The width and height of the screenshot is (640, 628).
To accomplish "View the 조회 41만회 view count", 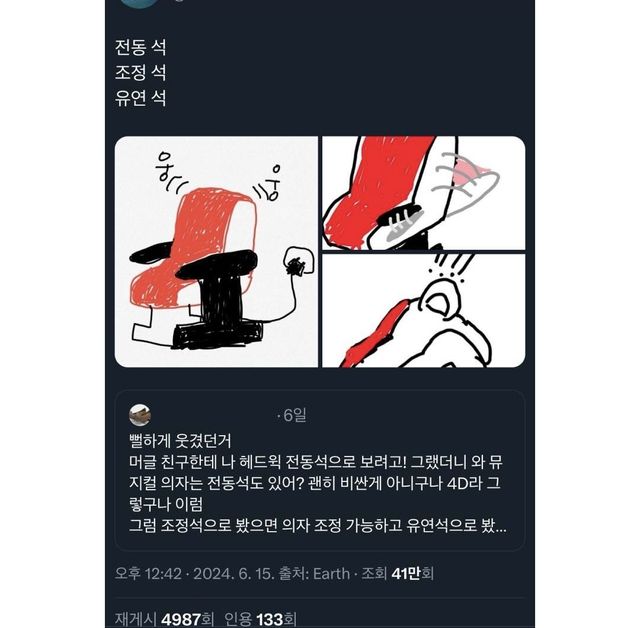I will tap(398, 574).
